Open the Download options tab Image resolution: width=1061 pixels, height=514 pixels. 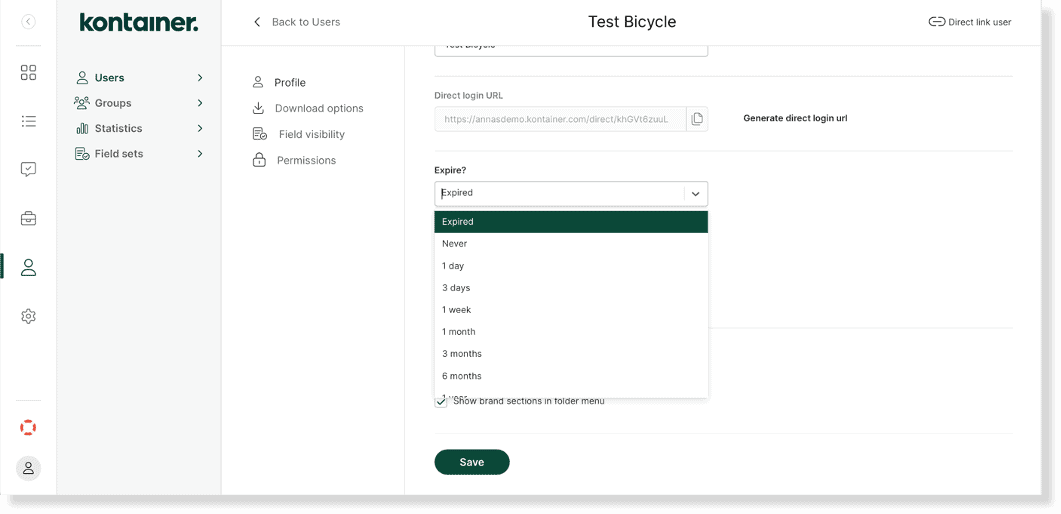319,108
